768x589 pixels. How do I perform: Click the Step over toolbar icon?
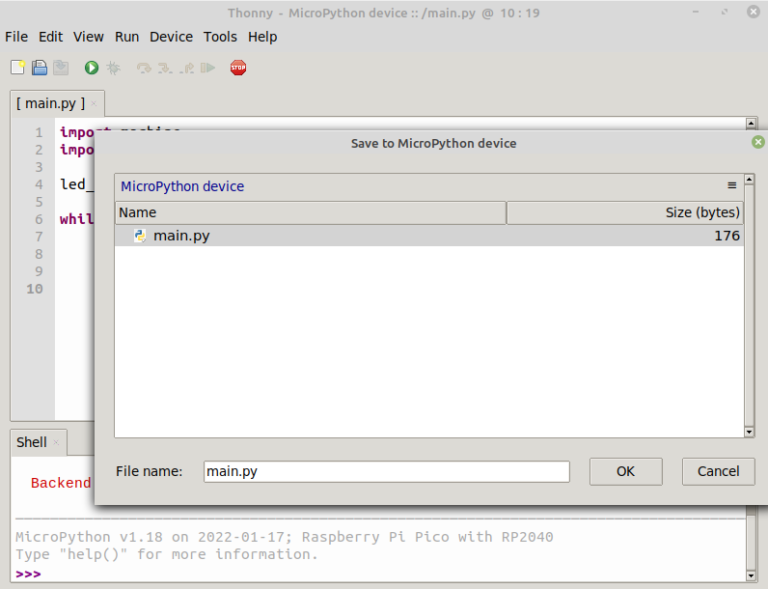point(144,68)
